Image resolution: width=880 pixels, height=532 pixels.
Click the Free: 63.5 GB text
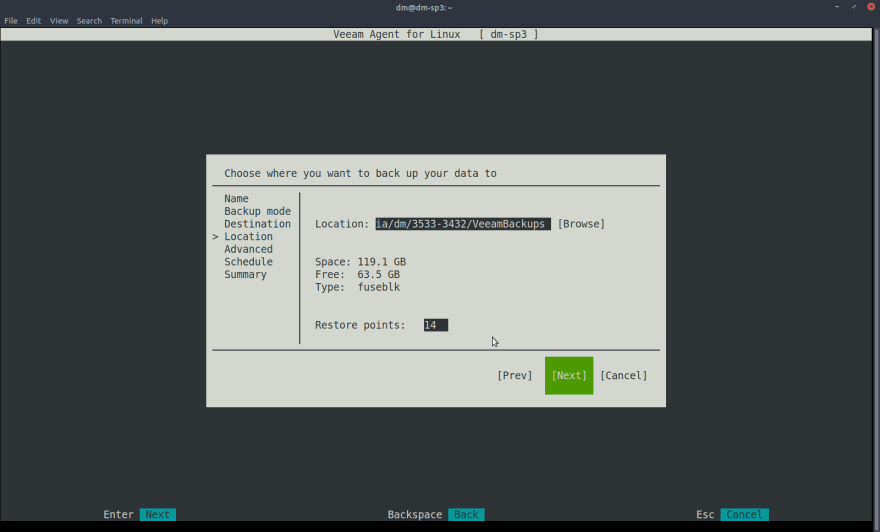point(358,274)
